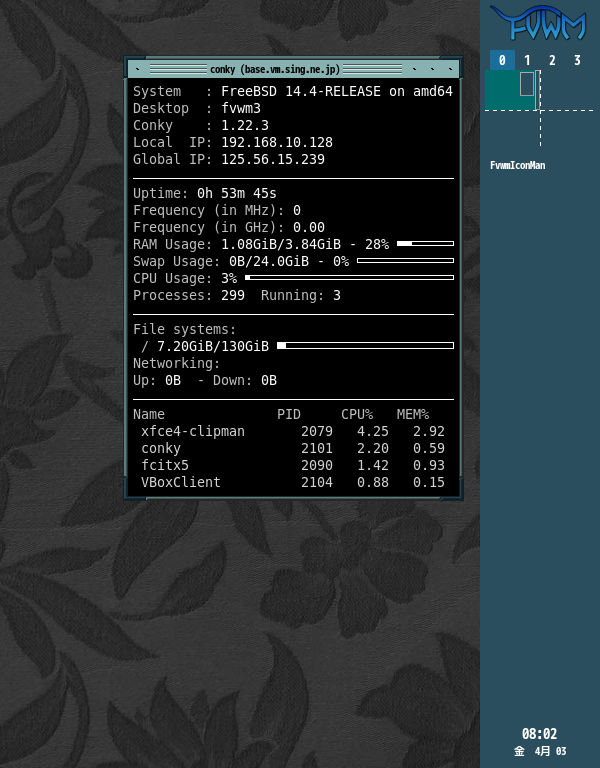The height and width of the screenshot is (768, 600).
Task: Click the xfce4-clipman process row
Action: point(292,431)
